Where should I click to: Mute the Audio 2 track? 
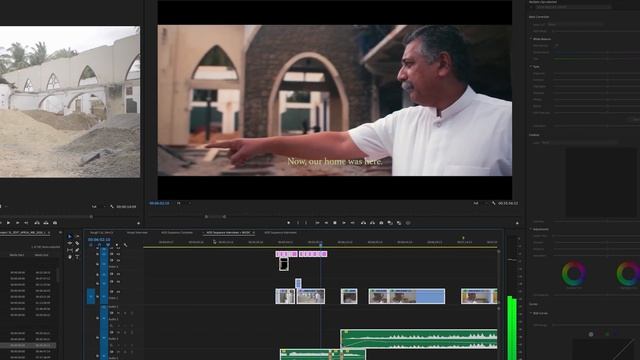tap(118, 333)
